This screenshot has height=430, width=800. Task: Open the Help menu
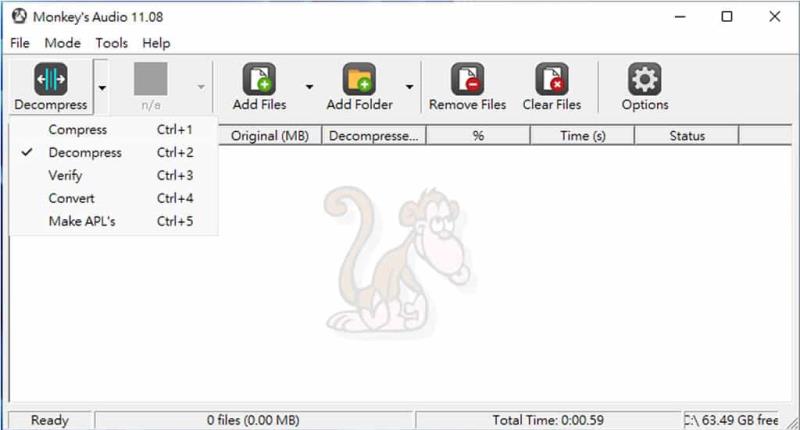(x=156, y=43)
